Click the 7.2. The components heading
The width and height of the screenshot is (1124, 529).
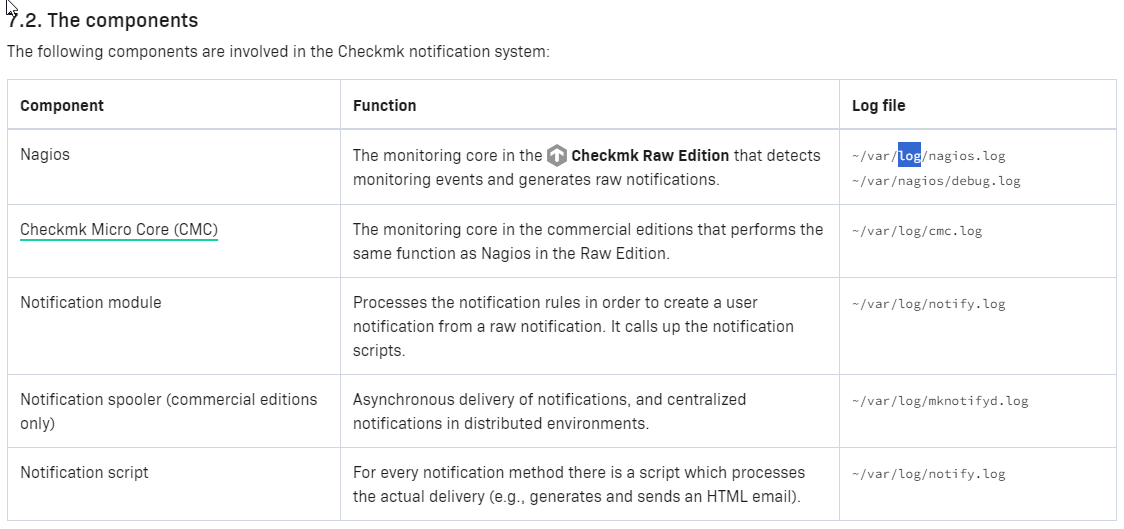coord(103,20)
